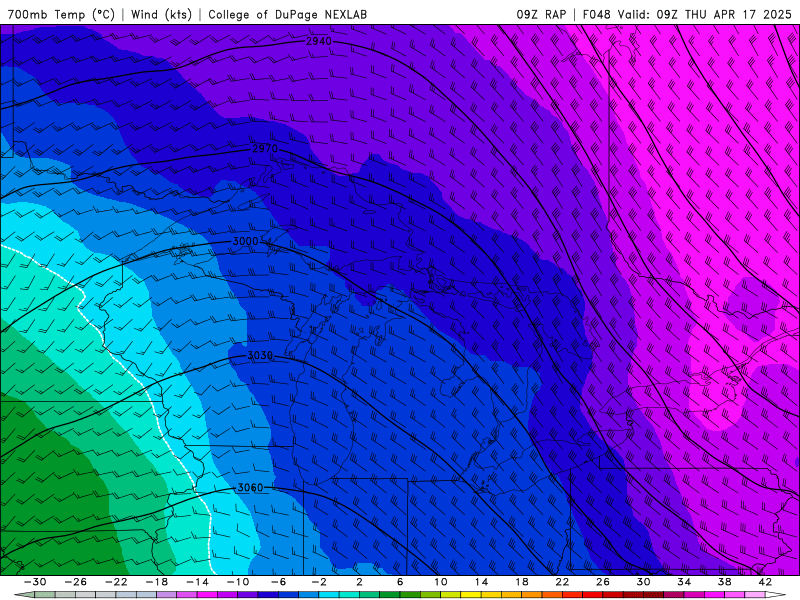Click the 3000 height contour label

[x=245, y=241]
